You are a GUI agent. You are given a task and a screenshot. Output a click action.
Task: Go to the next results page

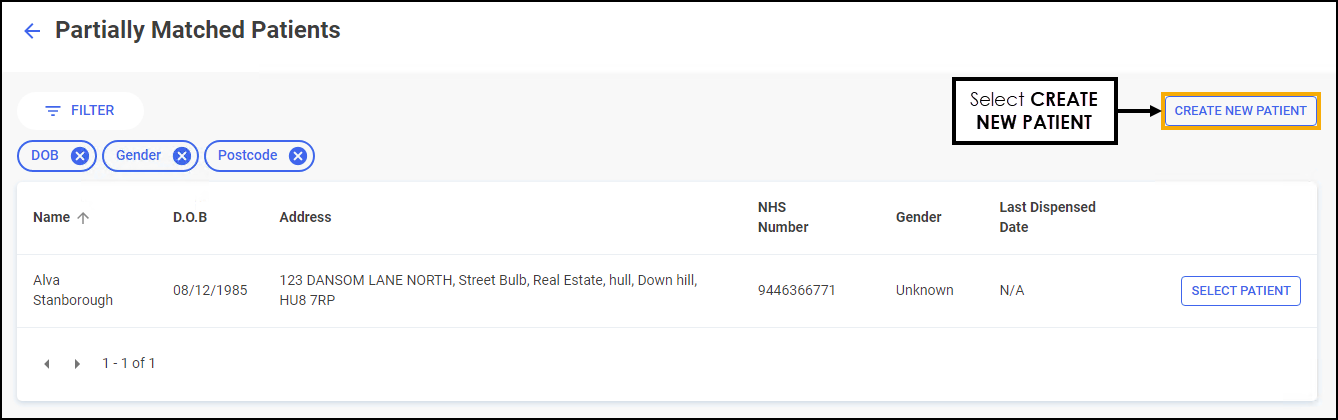tap(77, 364)
